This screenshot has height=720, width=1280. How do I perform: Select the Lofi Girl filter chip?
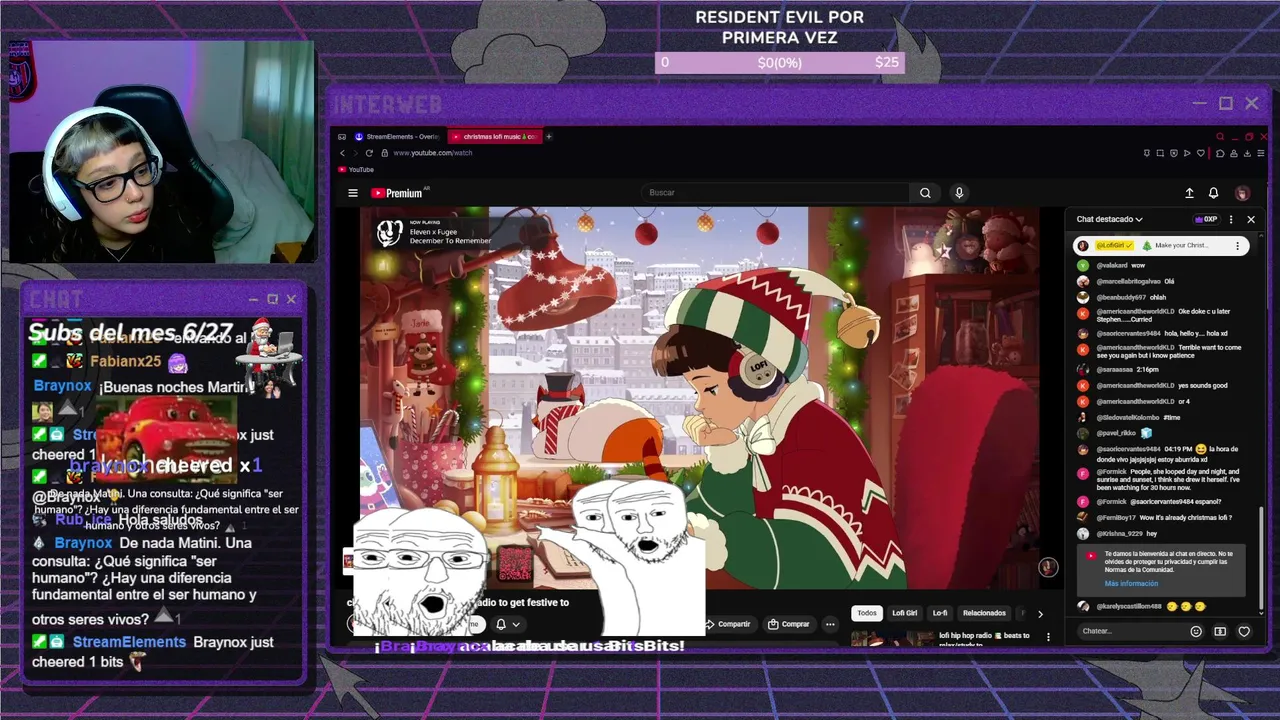904,613
